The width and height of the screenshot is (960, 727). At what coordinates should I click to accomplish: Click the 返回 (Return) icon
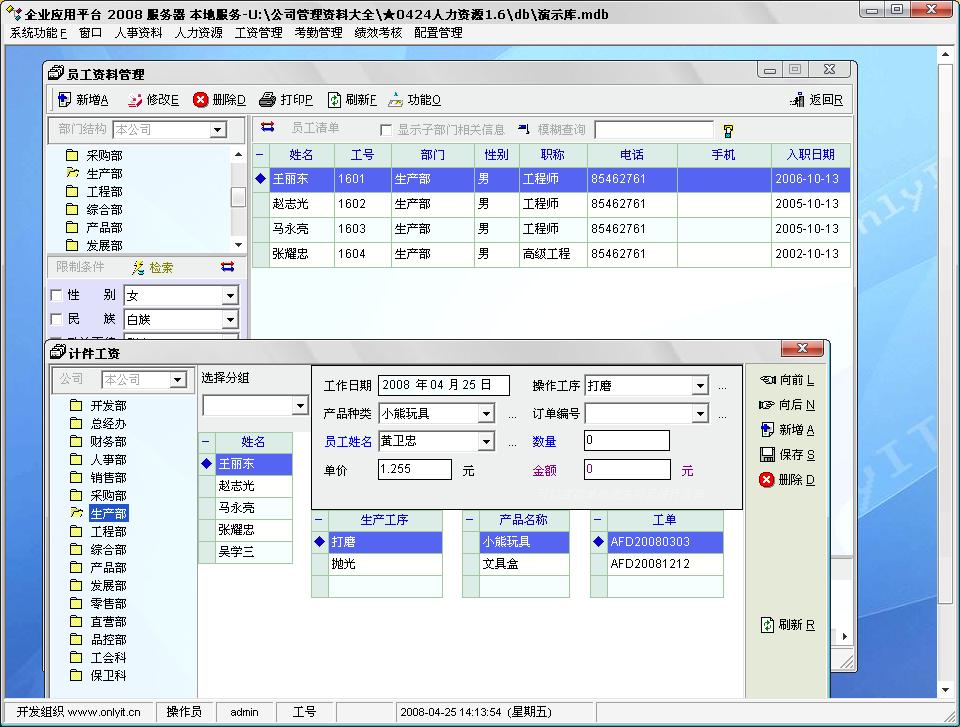(798, 100)
